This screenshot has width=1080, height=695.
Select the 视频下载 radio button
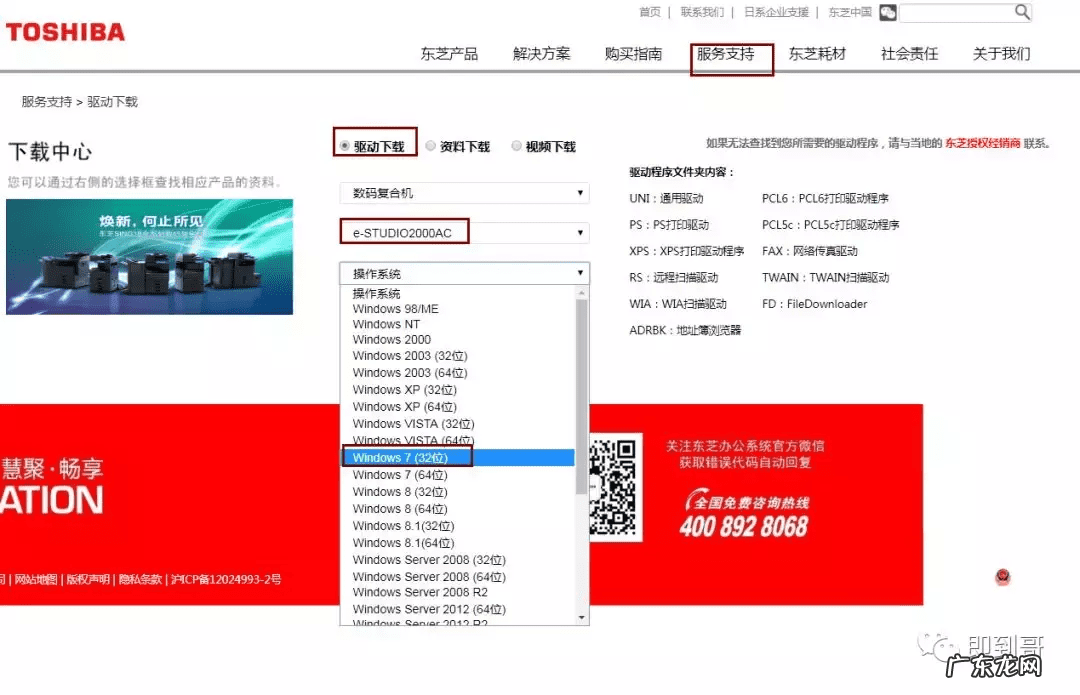516,144
